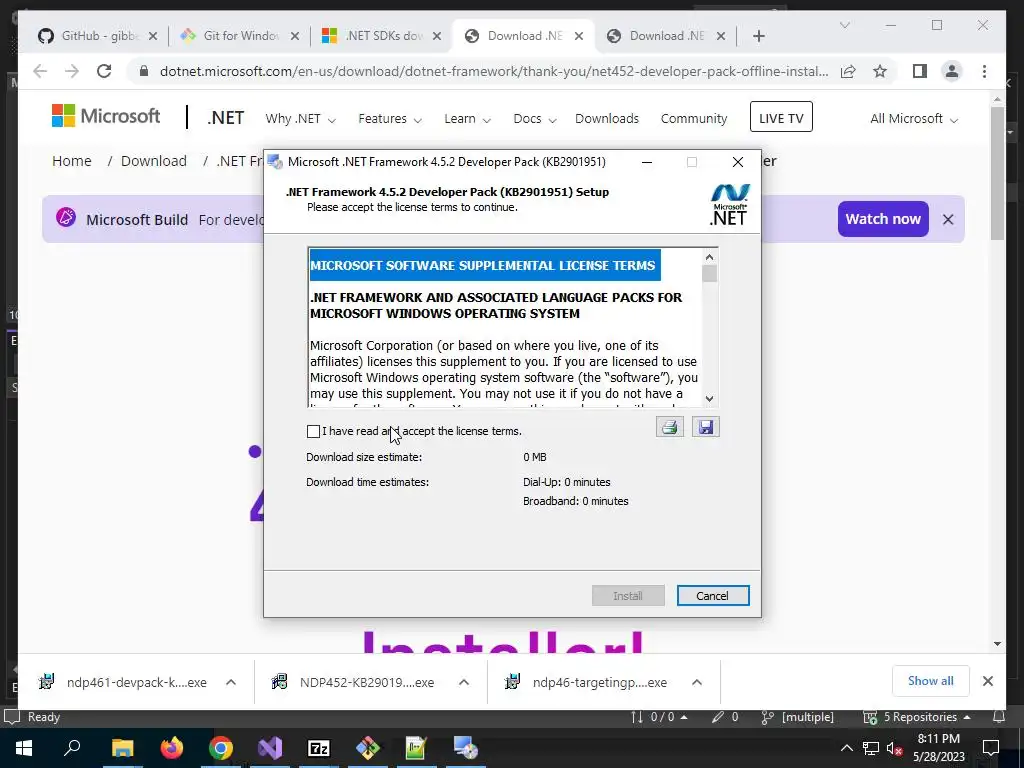Click Watch now button
Viewport: 1024px width, 768px height.
(883, 219)
